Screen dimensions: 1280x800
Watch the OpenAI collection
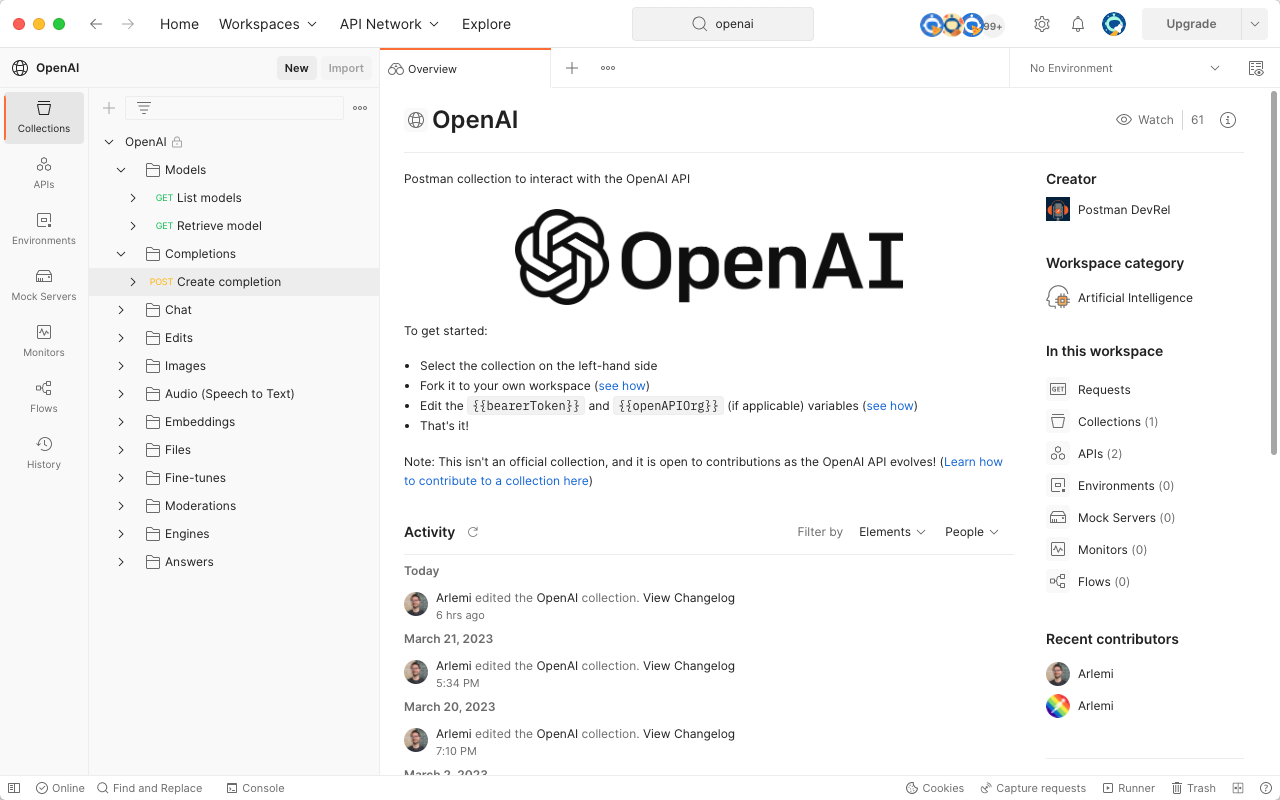[1144, 119]
